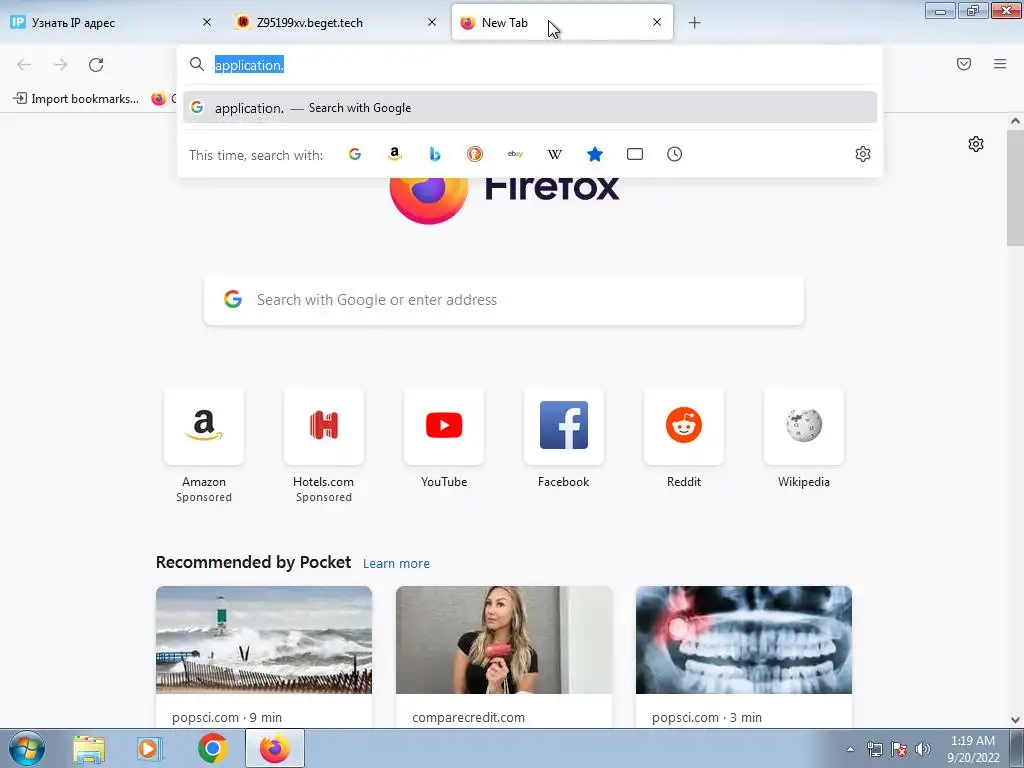Launch Chrome from the taskbar
Viewport: 1024px width, 768px height.
point(212,748)
